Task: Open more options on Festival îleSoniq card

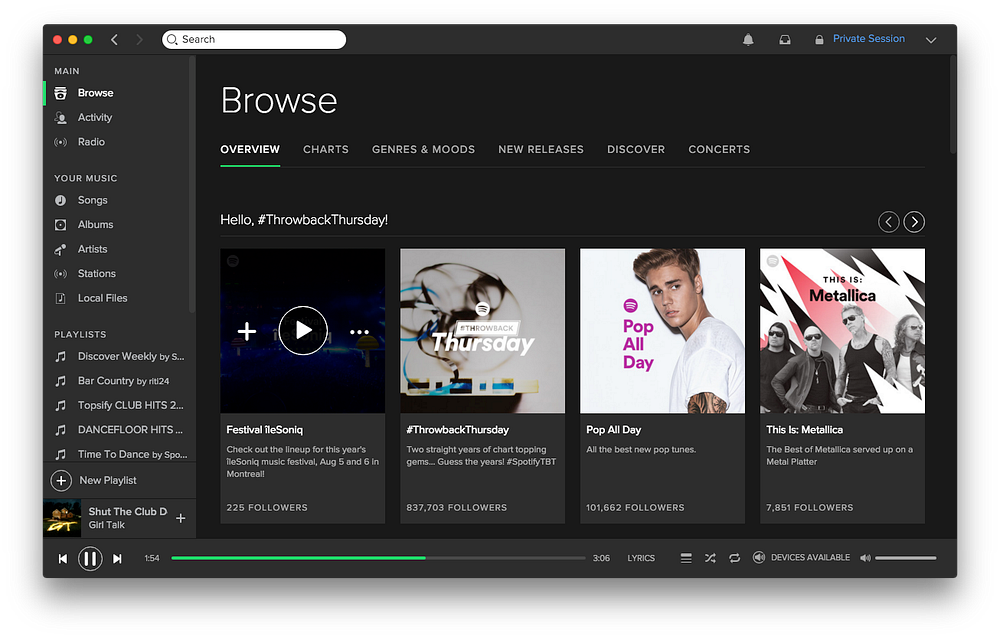Action: click(x=360, y=332)
